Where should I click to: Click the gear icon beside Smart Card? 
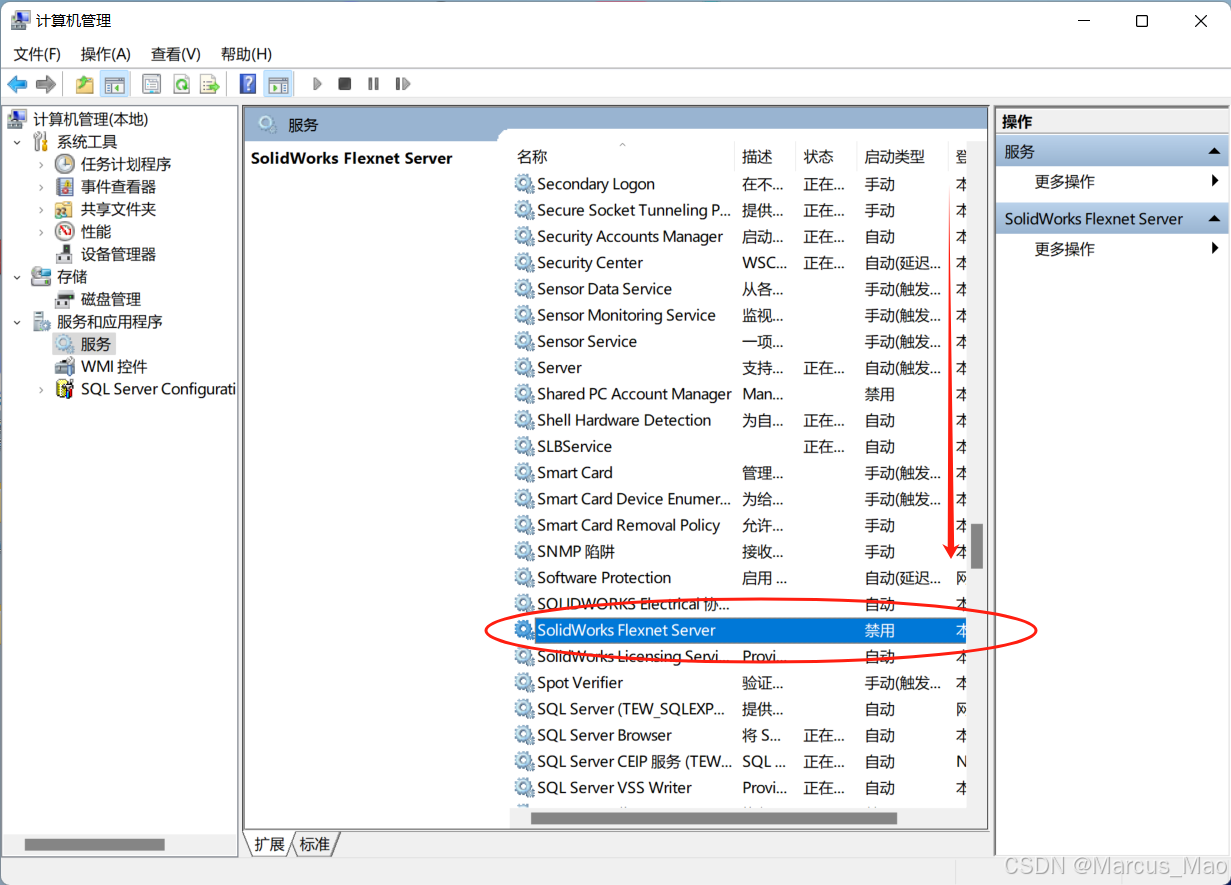click(524, 473)
